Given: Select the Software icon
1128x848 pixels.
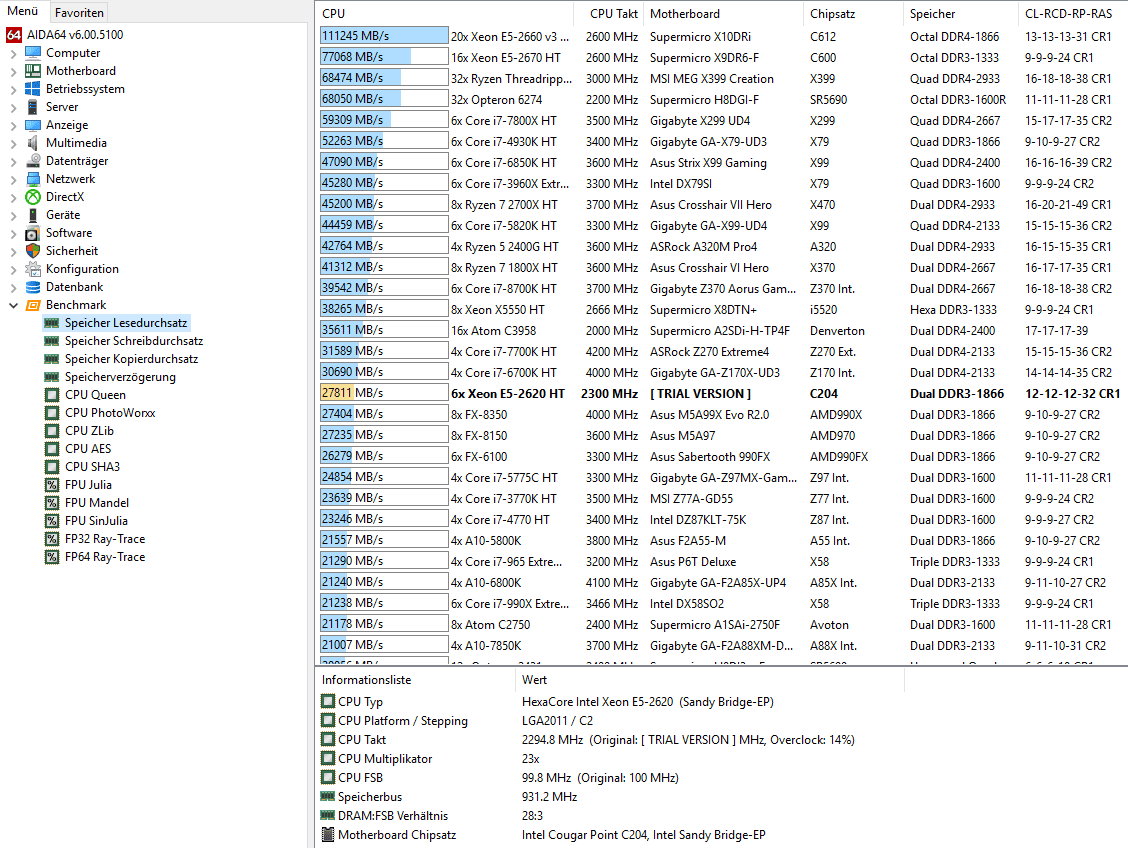Looking at the screenshot, I should [33, 232].
